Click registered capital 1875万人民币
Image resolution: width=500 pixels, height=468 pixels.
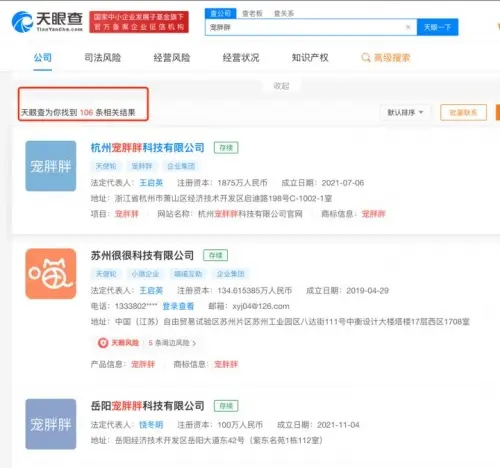click(x=242, y=183)
